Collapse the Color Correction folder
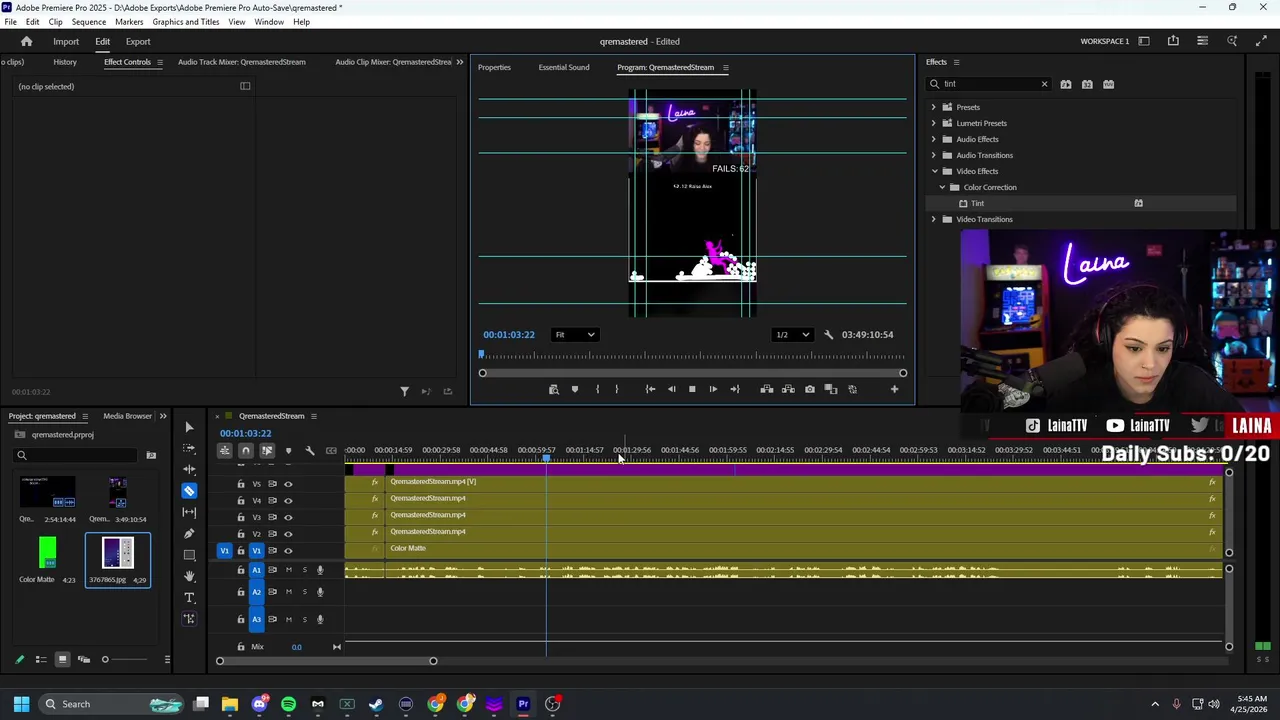Screen dimensions: 1280x720 942,187
